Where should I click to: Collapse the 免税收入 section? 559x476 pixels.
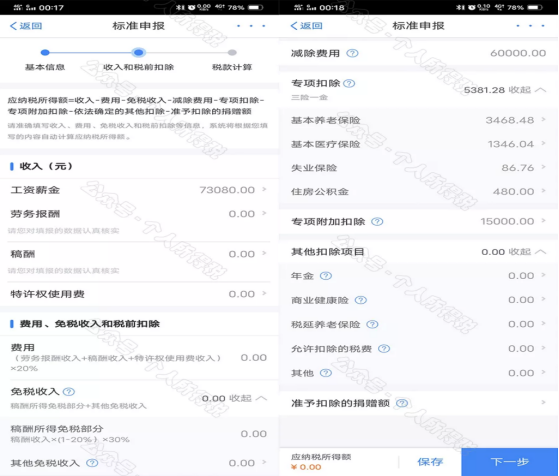tap(248, 398)
